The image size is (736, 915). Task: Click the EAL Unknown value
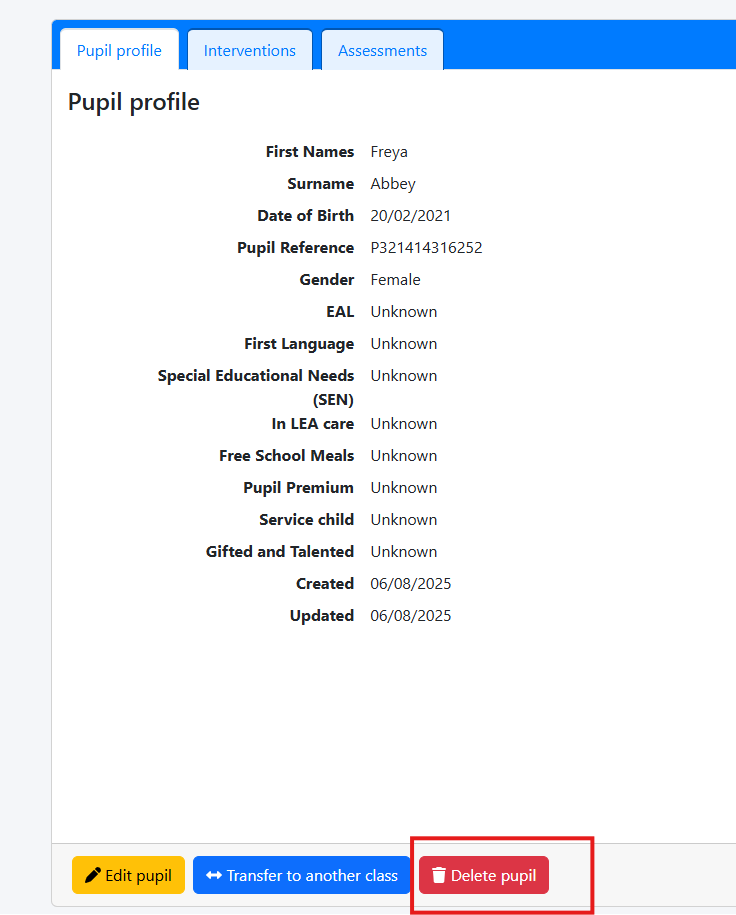point(403,311)
